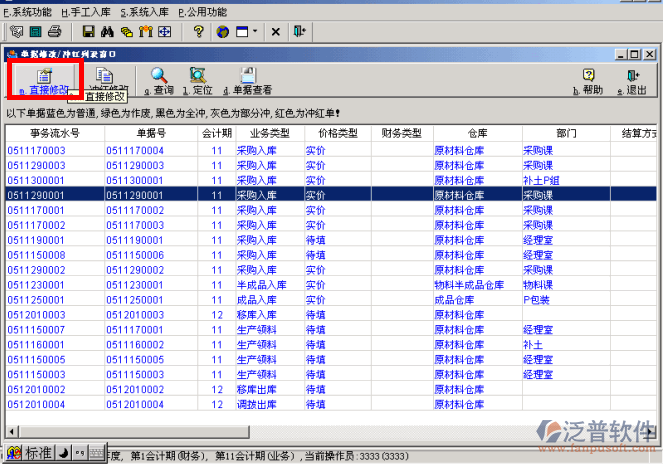Click the 直接修改 (direct edit) toolbar button
The image size is (666, 464).
tap(42, 82)
